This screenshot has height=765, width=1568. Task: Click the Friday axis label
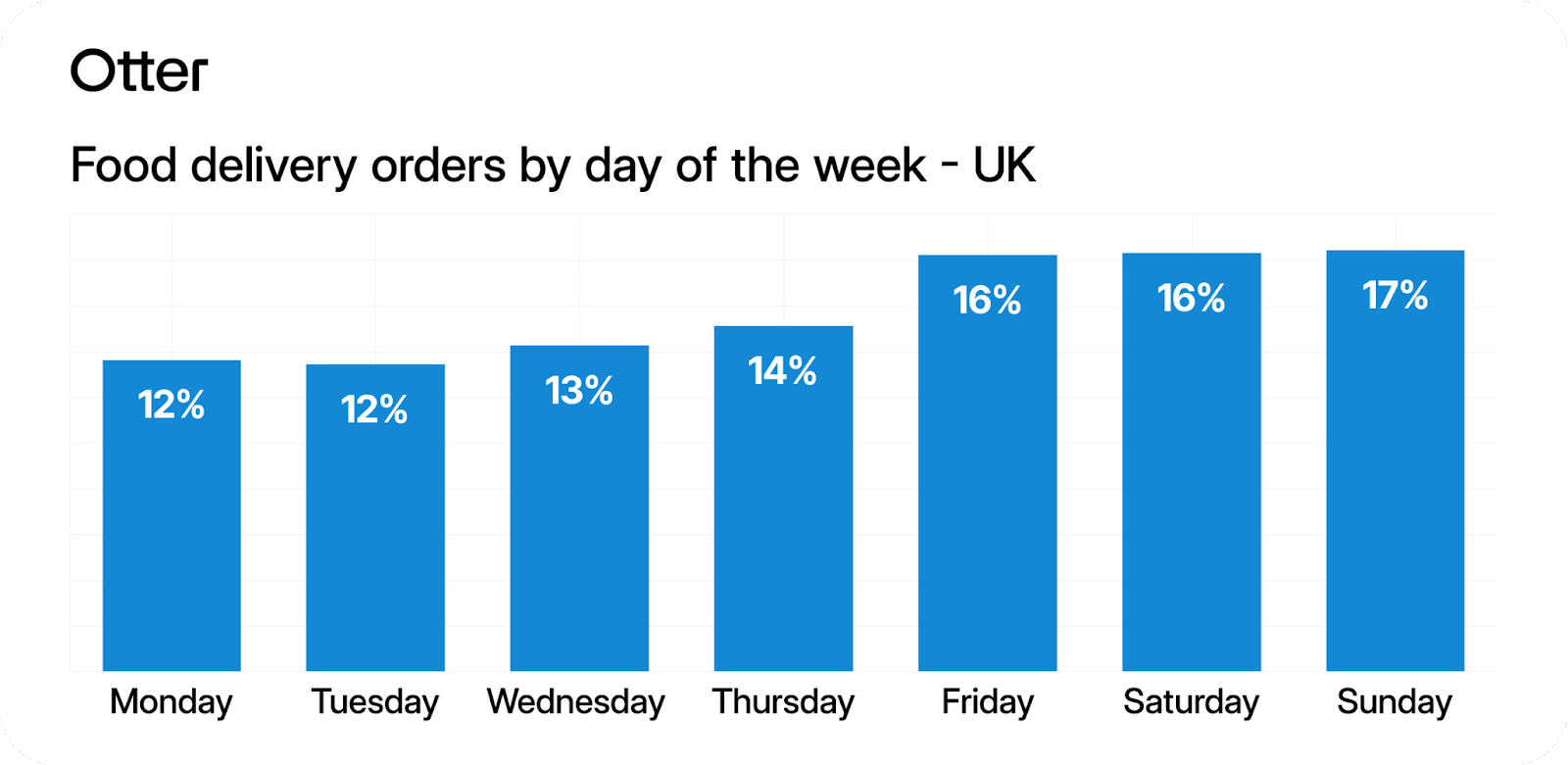pyautogui.click(x=987, y=702)
